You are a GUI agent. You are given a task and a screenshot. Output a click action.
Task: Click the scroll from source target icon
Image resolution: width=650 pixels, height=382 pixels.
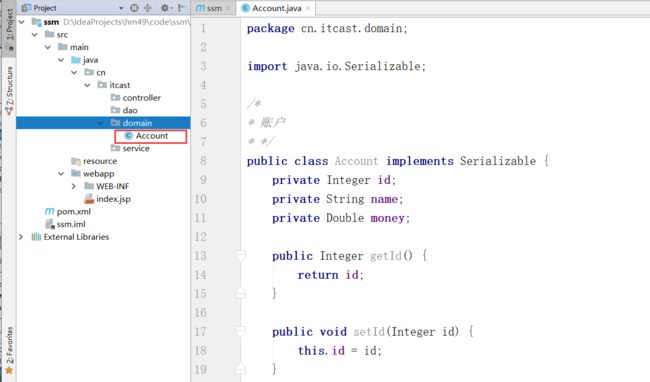[x=134, y=8]
